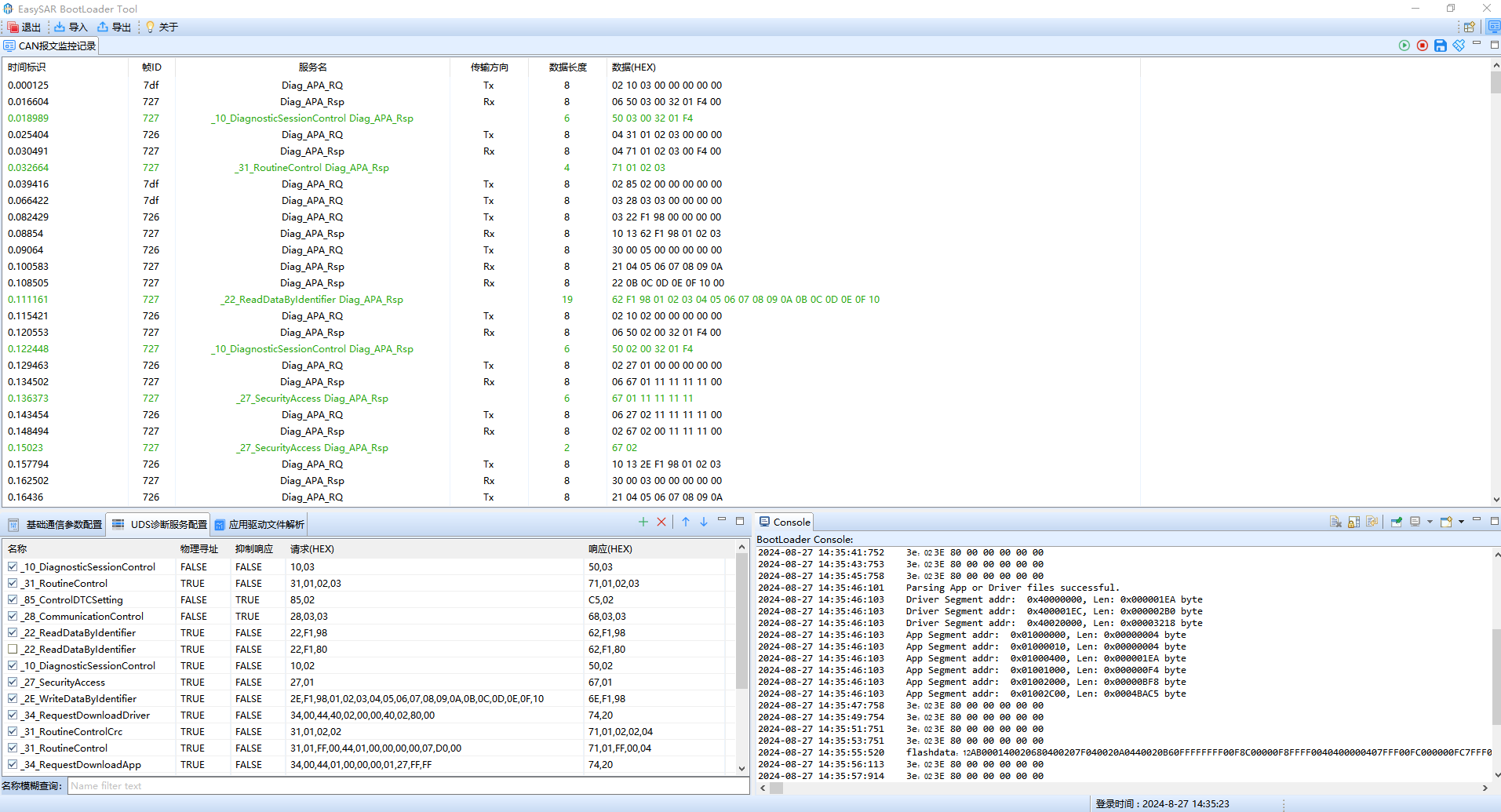The image size is (1501, 812).
Task: Save the CAN message log via floppy icon
Action: pyautogui.click(x=1441, y=46)
